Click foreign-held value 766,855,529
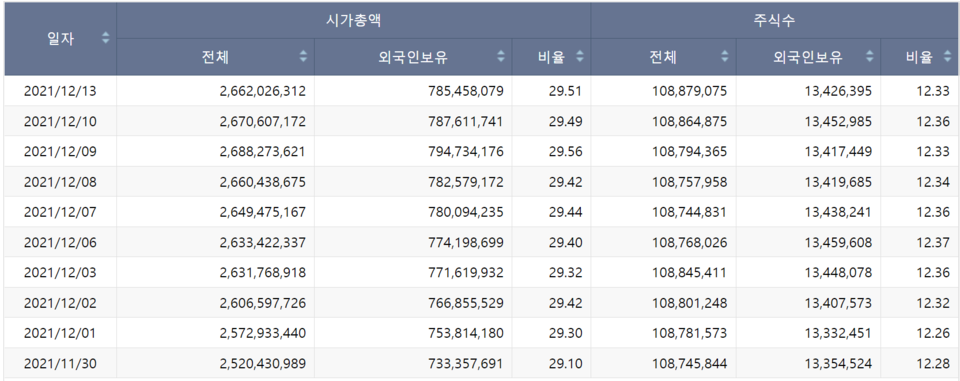Screen dimensions: 960x381 467,303
